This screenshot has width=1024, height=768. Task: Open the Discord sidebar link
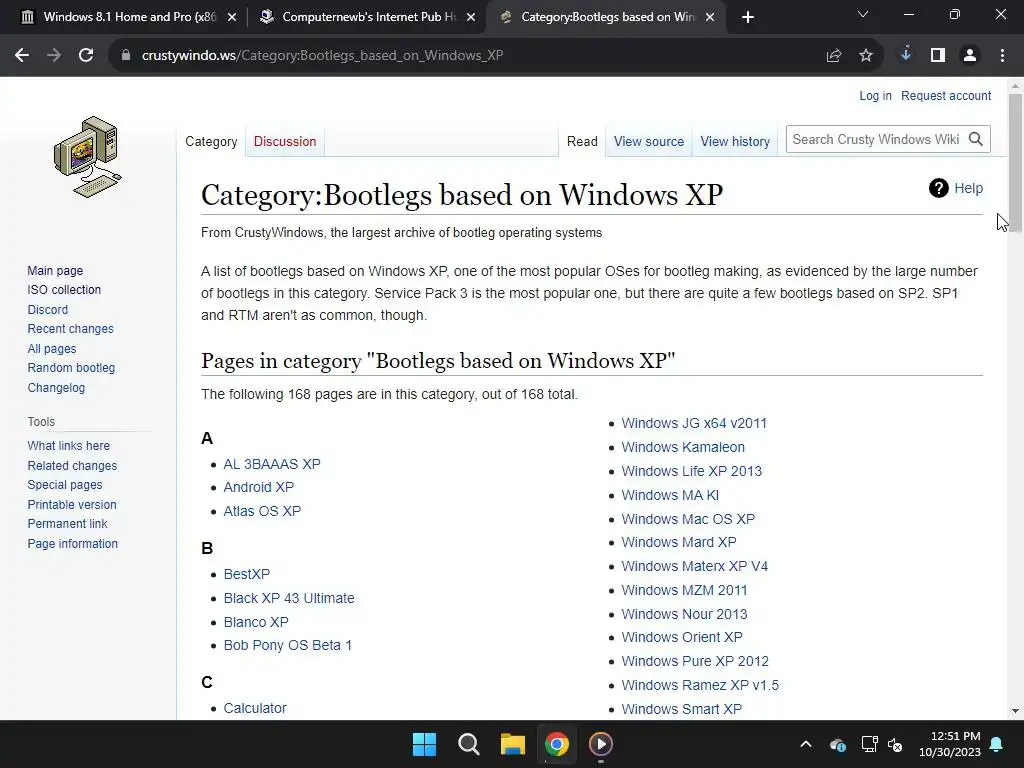48,310
